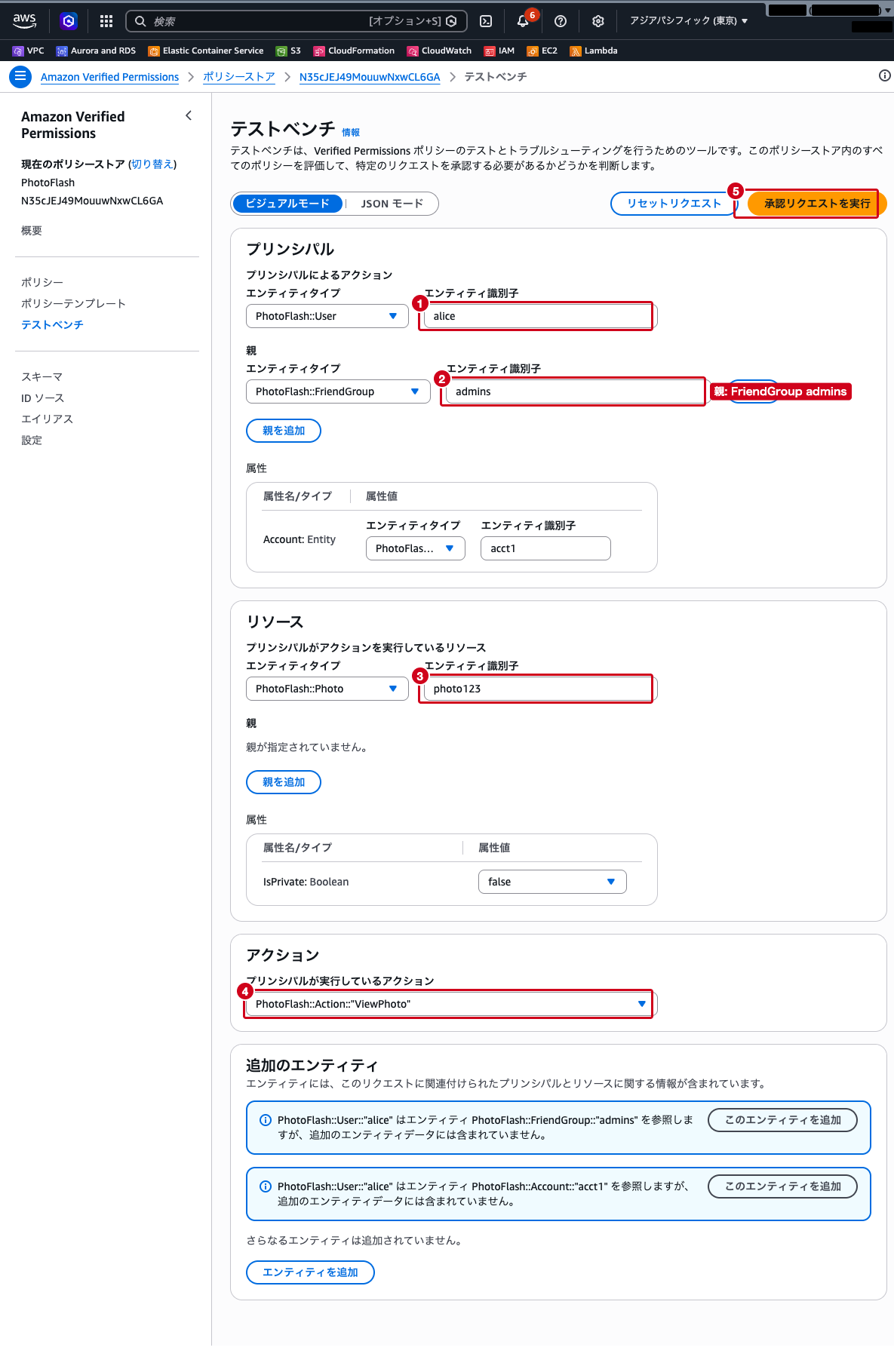Go to ポリシー in the sidebar
The height and width of the screenshot is (1372, 894).
pyautogui.click(x=42, y=282)
